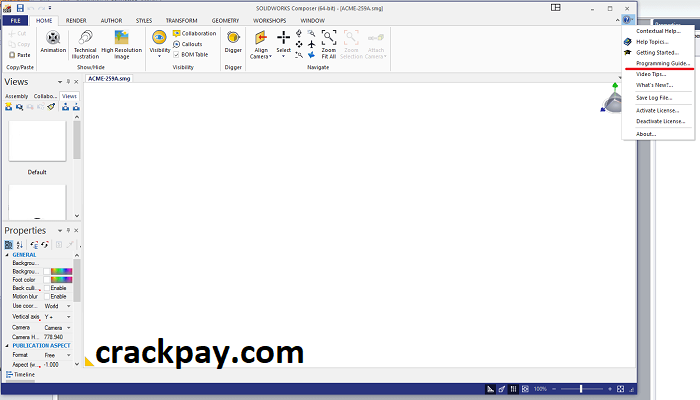Click the broom clean-up icon in Views toolbar
The width and height of the screenshot is (700, 400).
pyautogui.click(x=51, y=107)
